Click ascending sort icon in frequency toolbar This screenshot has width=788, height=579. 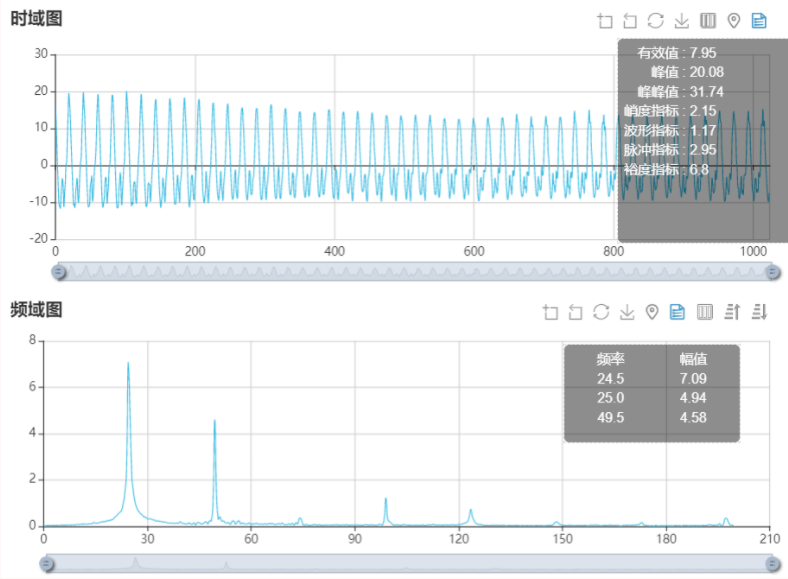tap(732, 312)
